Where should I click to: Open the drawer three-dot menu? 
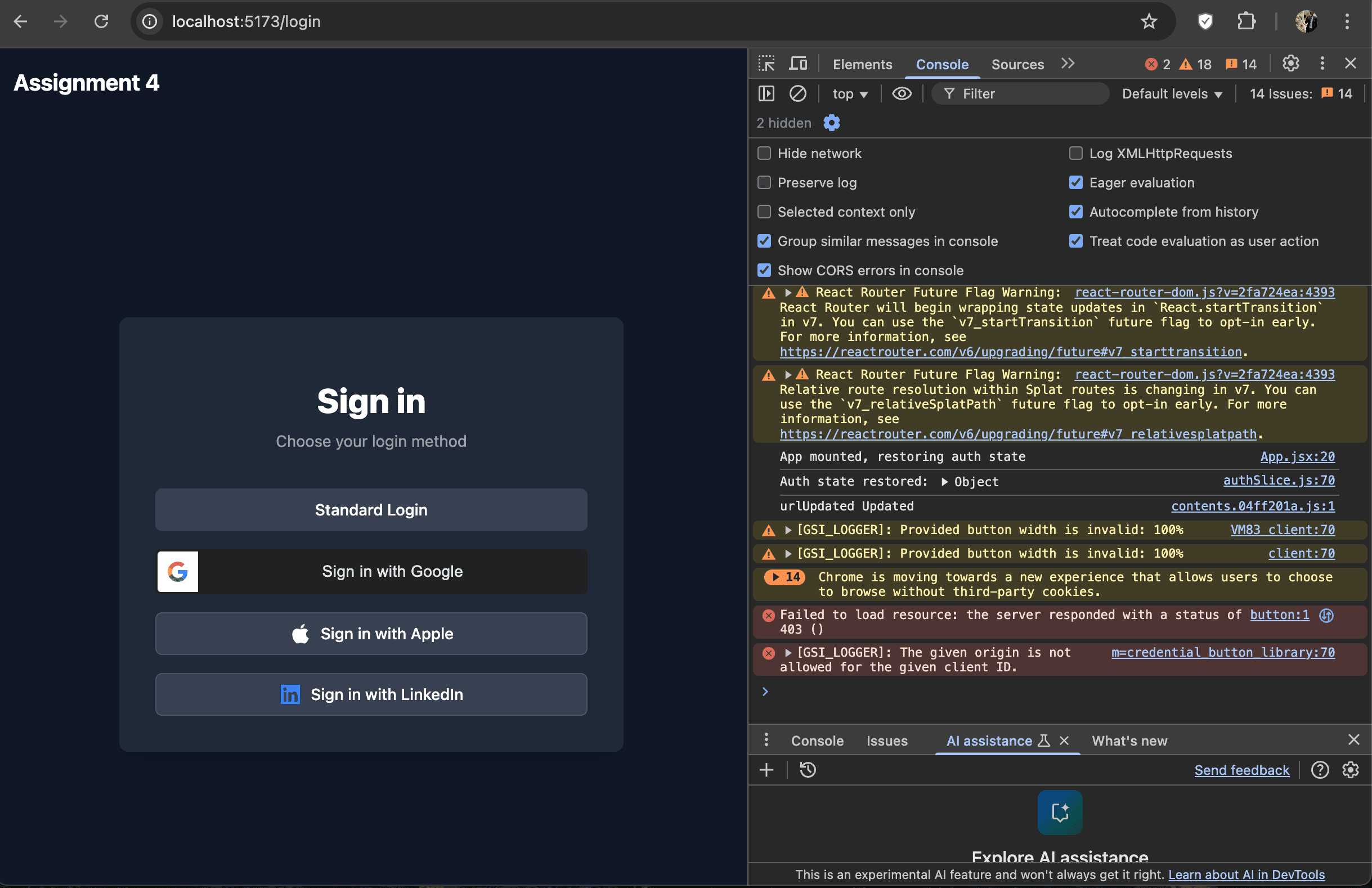click(x=765, y=740)
